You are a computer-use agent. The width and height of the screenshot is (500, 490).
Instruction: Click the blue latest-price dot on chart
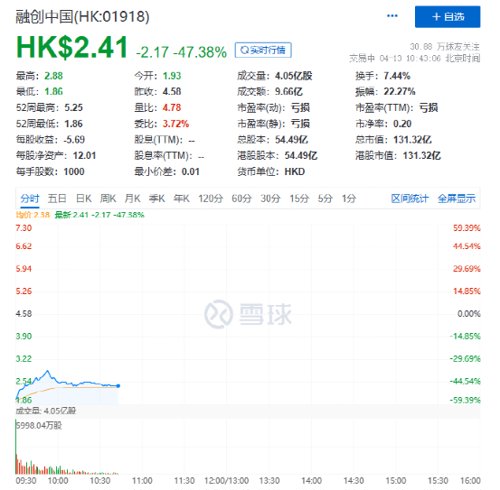point(118,386)
